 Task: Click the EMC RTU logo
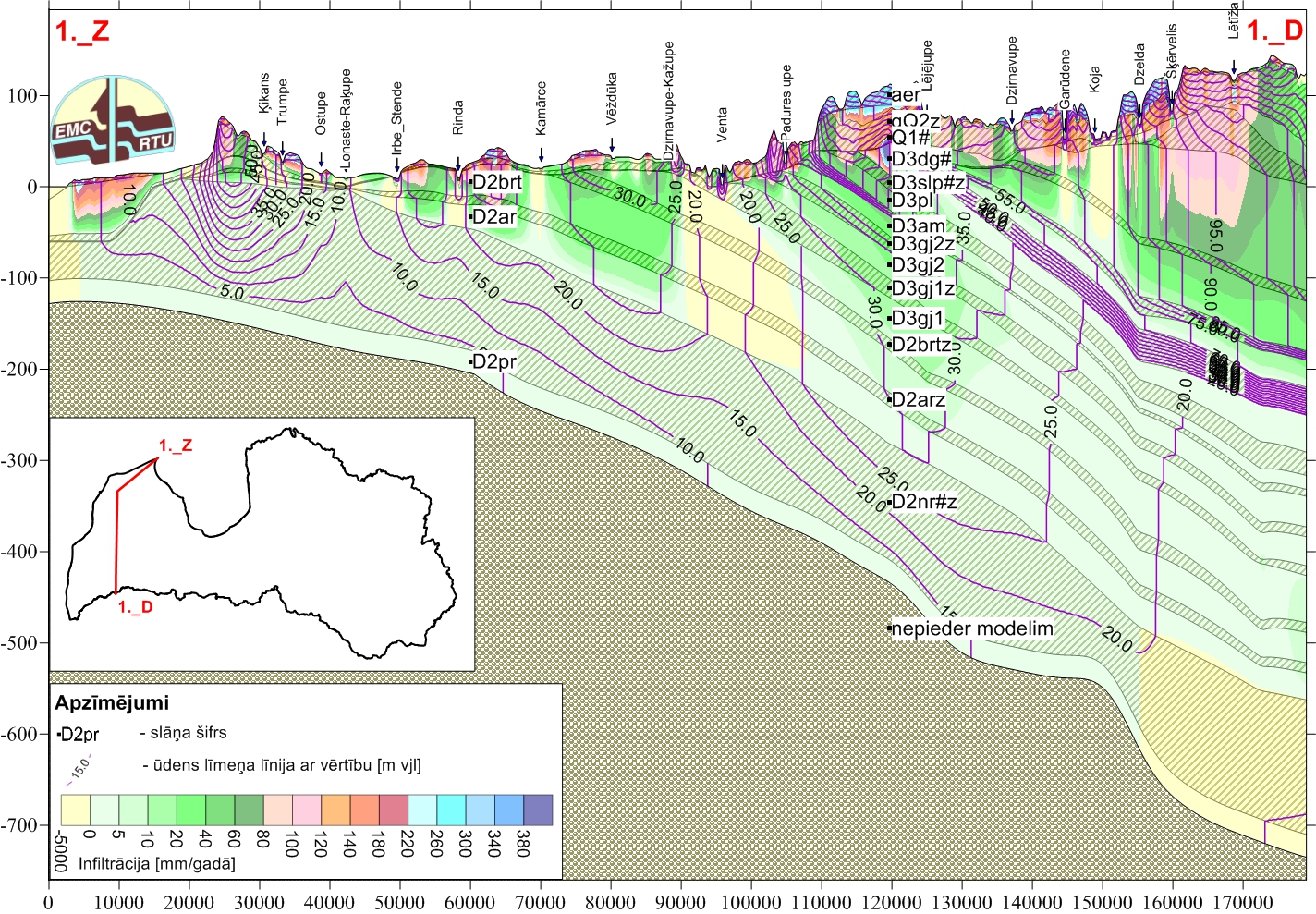coord(113,121)
